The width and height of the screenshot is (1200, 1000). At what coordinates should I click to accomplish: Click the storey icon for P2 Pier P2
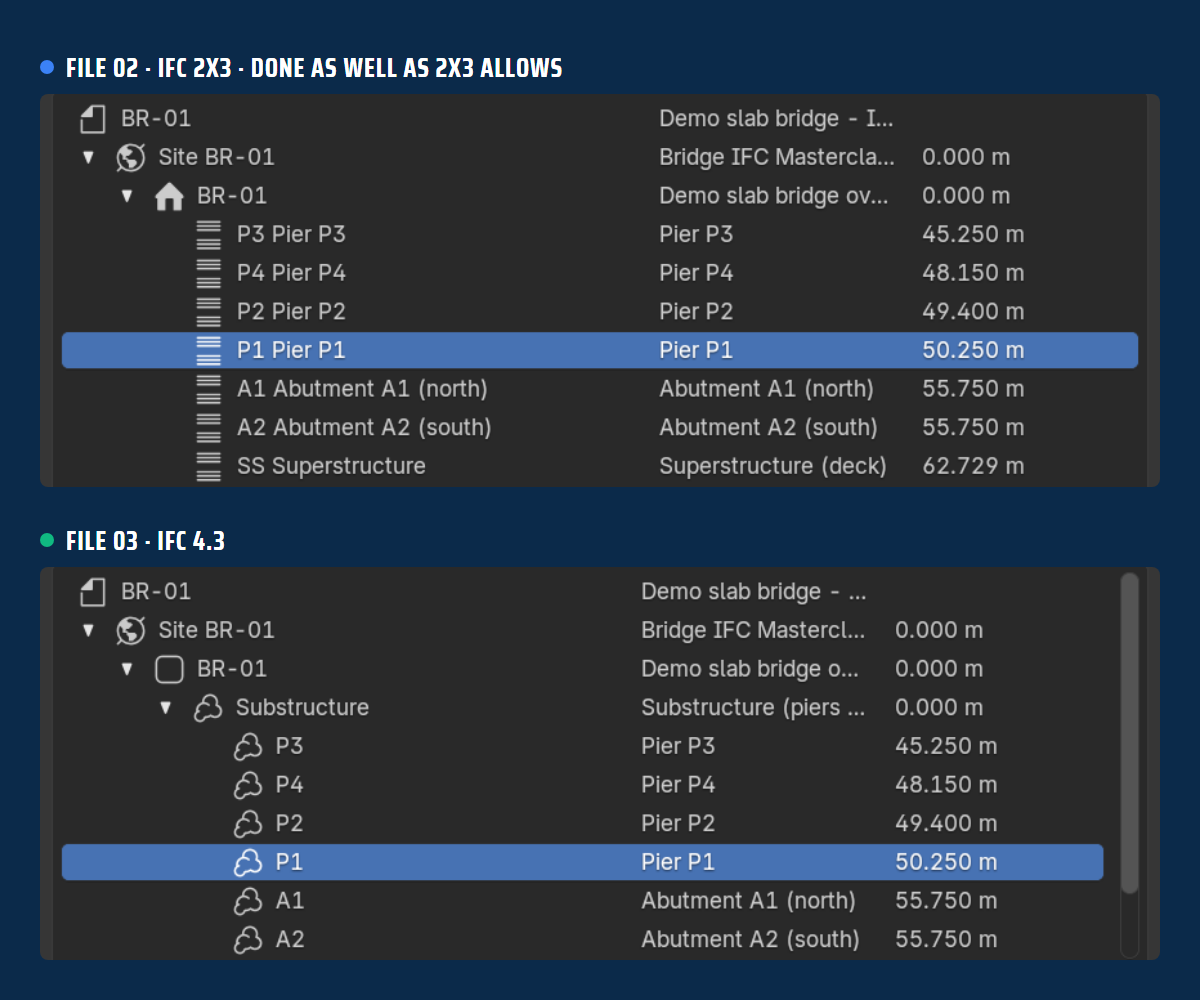point(208,312)
